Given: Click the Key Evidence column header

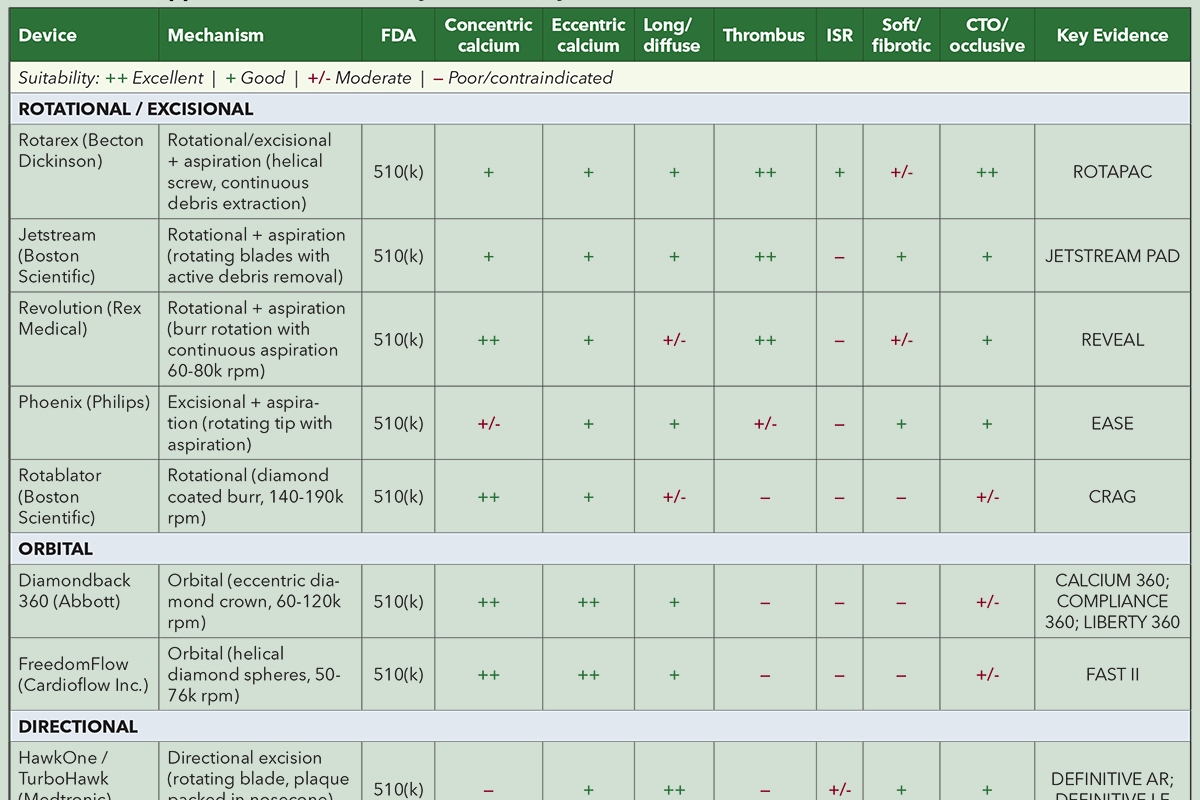Looking at the screenshot, I should coord(1113,35).
